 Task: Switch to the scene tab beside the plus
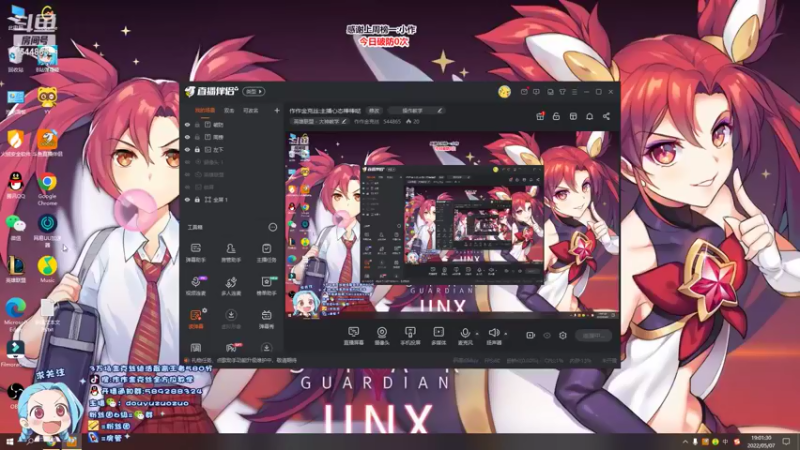(251, 110)
